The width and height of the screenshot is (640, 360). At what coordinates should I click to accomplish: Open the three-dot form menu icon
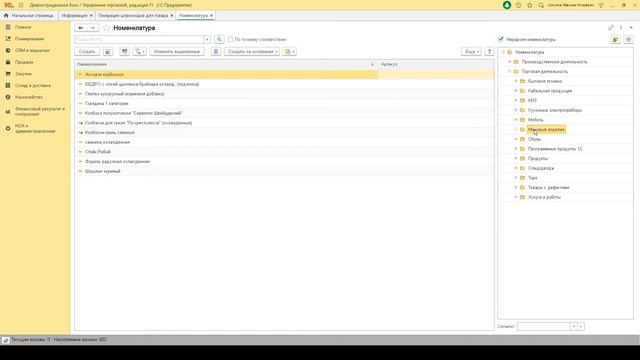coord(621,27)
